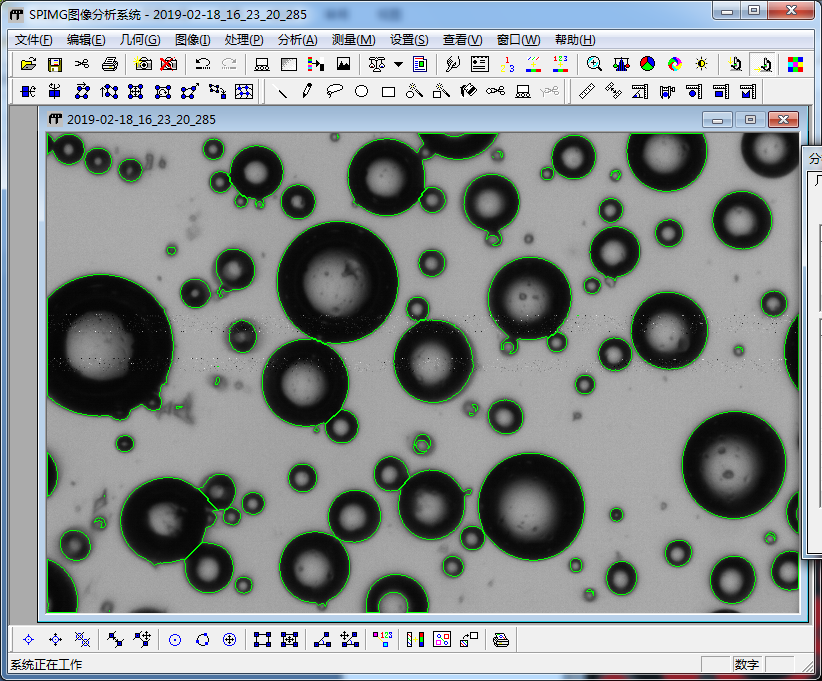Click the RGB color pie chart icon
The width and height of the screenshot is (822, 681).
(x=648, y=64)
